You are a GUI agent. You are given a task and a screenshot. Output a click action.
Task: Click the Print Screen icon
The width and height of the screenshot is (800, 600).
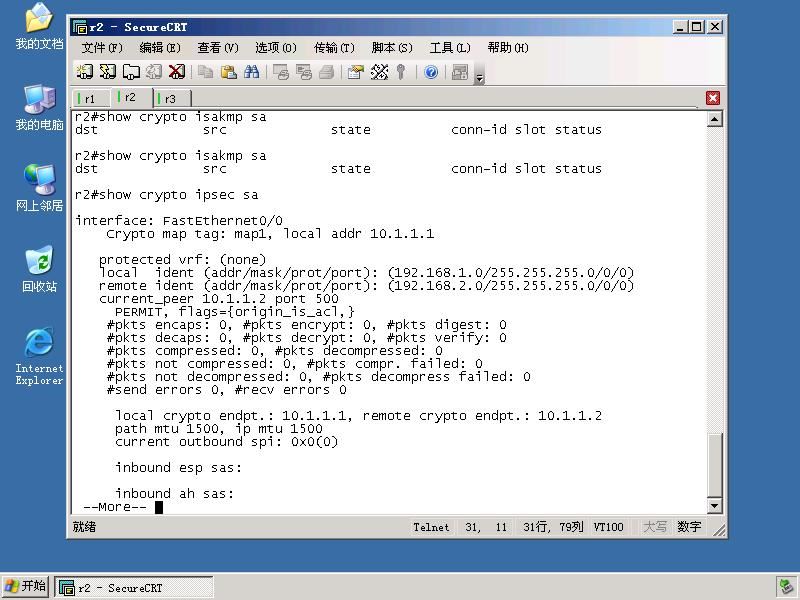point(281,72)
